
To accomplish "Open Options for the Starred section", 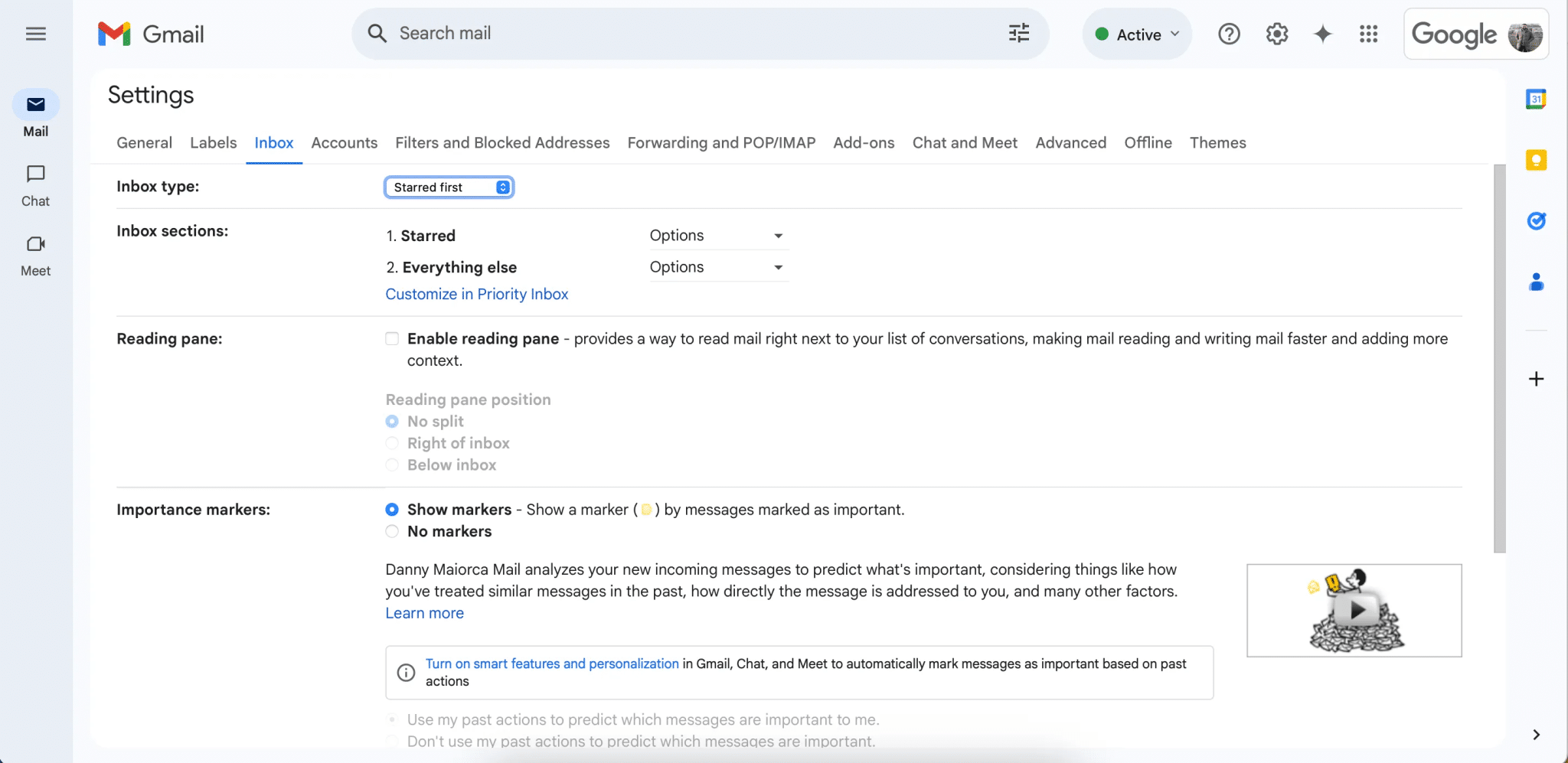I will click(x=717, y=235).
